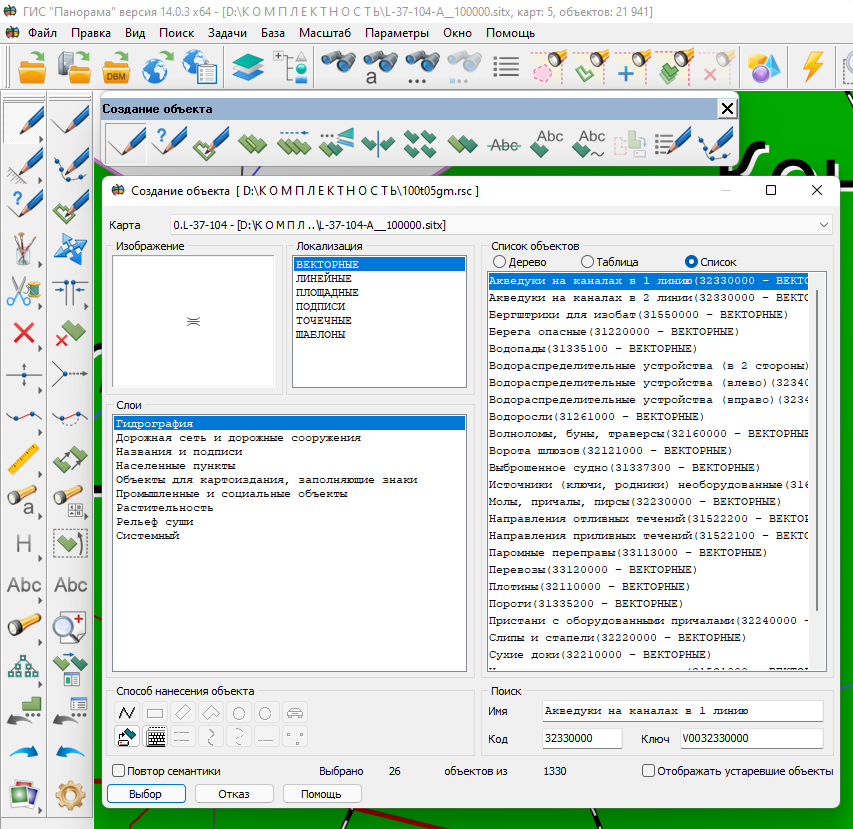Expand the Карта dropdown list
The width and height of the screenshot is (853, 829).
pos(824,225)
